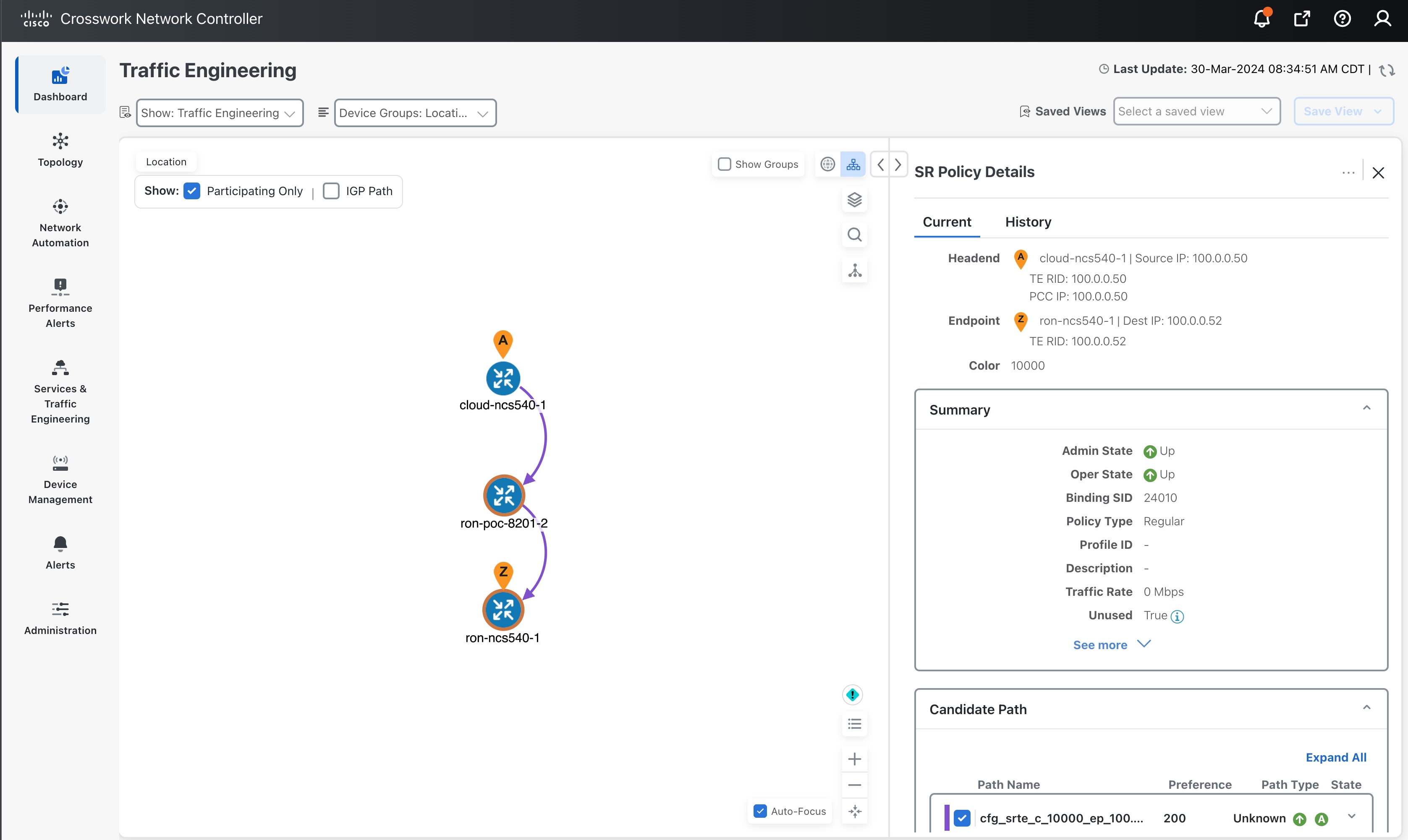Click the Binding SID value 24010
The width and height of the screenshot is (1408, 840).
point(1160,498)
